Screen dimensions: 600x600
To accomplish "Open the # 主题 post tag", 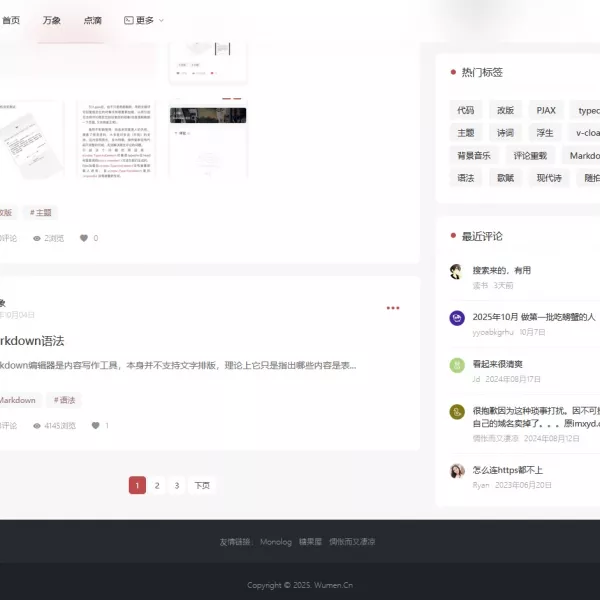I will [41, 212].
